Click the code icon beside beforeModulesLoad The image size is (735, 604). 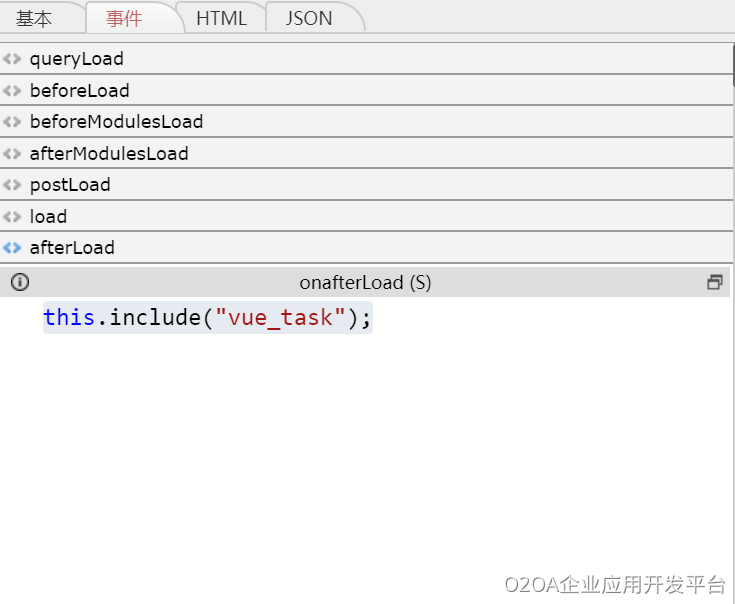click(x=12, y=122)
